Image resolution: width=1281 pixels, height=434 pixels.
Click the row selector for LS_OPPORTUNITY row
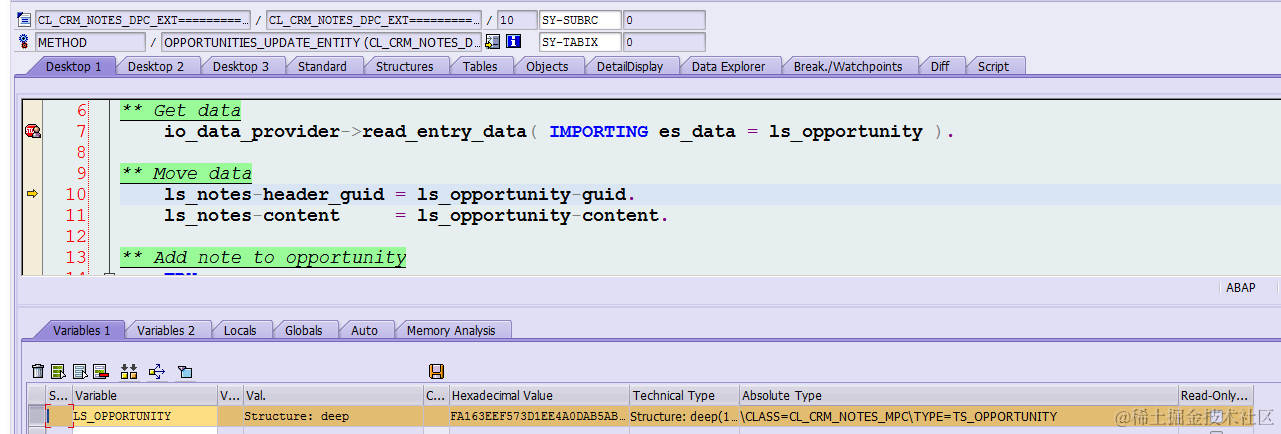coord(37,416)
